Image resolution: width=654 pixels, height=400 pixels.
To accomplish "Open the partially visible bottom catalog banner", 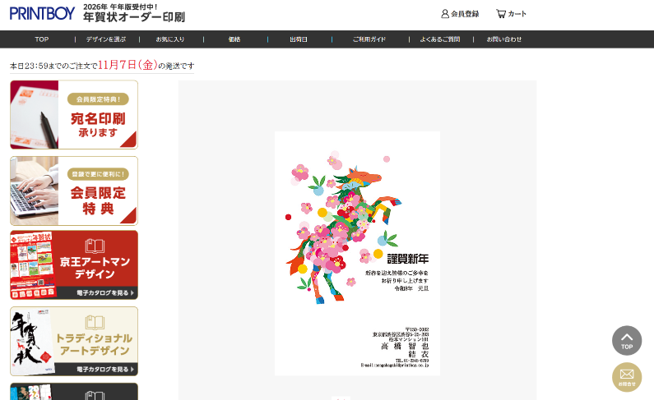I will [74, 392].
